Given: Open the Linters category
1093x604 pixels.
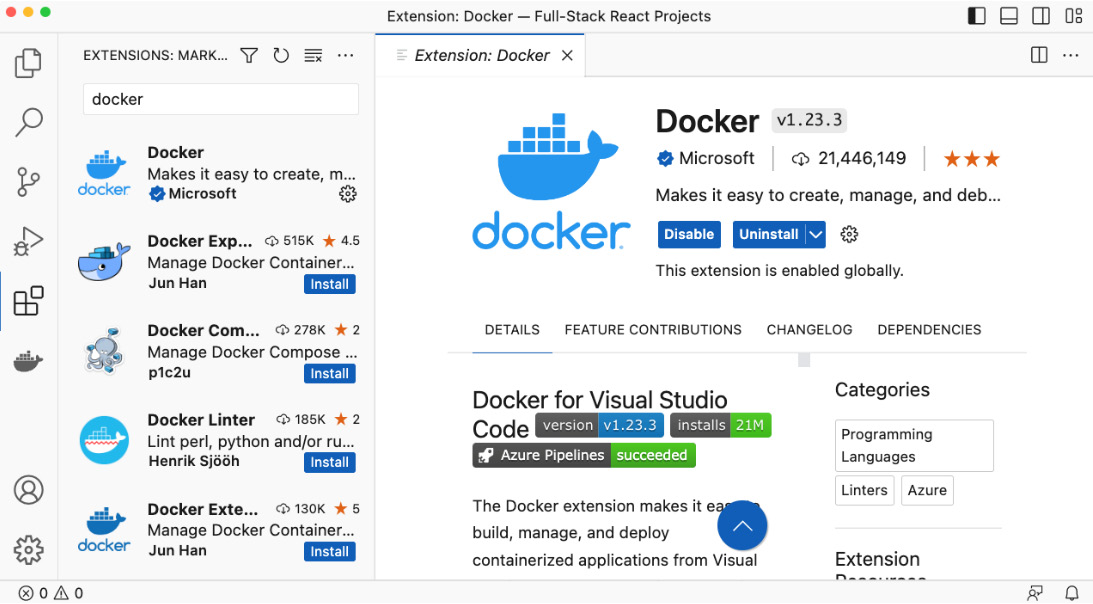Looking at the screenshot, I should [864, 490].
